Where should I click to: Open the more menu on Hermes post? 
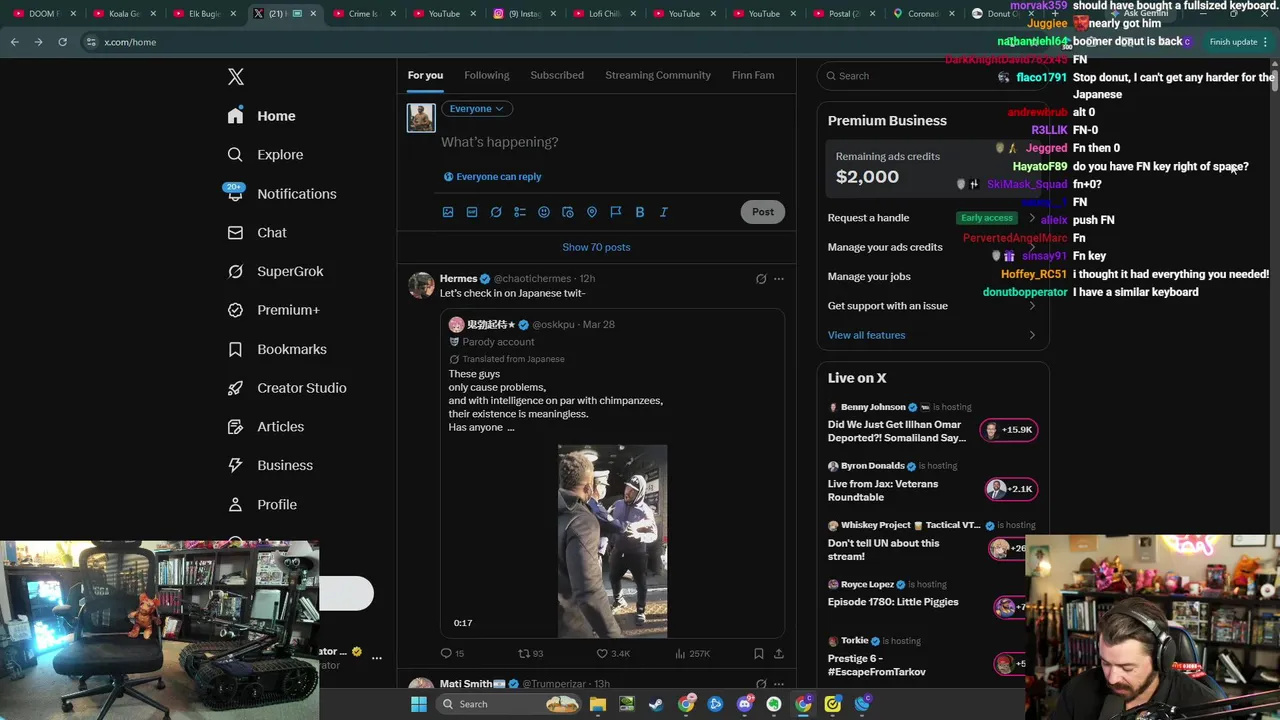(x=779, y=279)
